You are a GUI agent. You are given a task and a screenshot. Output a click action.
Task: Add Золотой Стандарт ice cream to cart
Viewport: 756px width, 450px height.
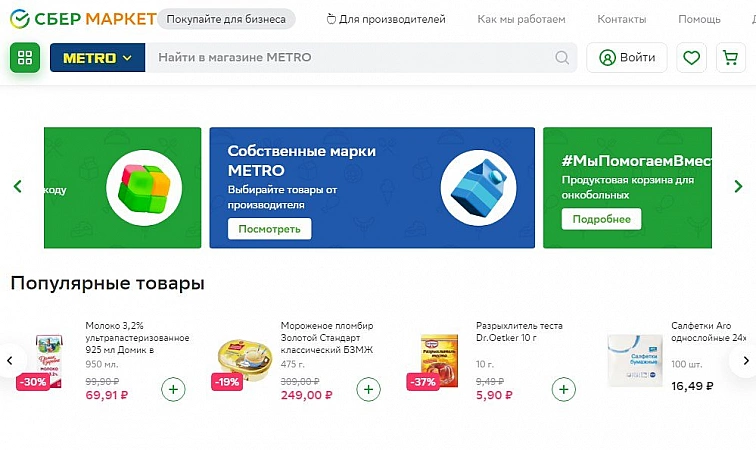pyautogui.click(x=368, y=389)
